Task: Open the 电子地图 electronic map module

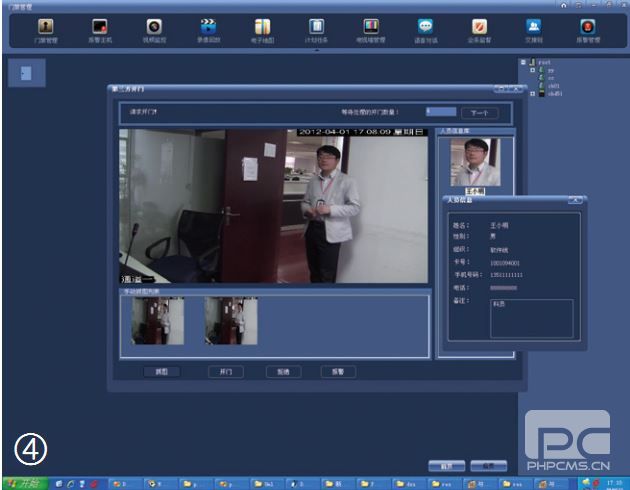Action: (x=262, y=29)
